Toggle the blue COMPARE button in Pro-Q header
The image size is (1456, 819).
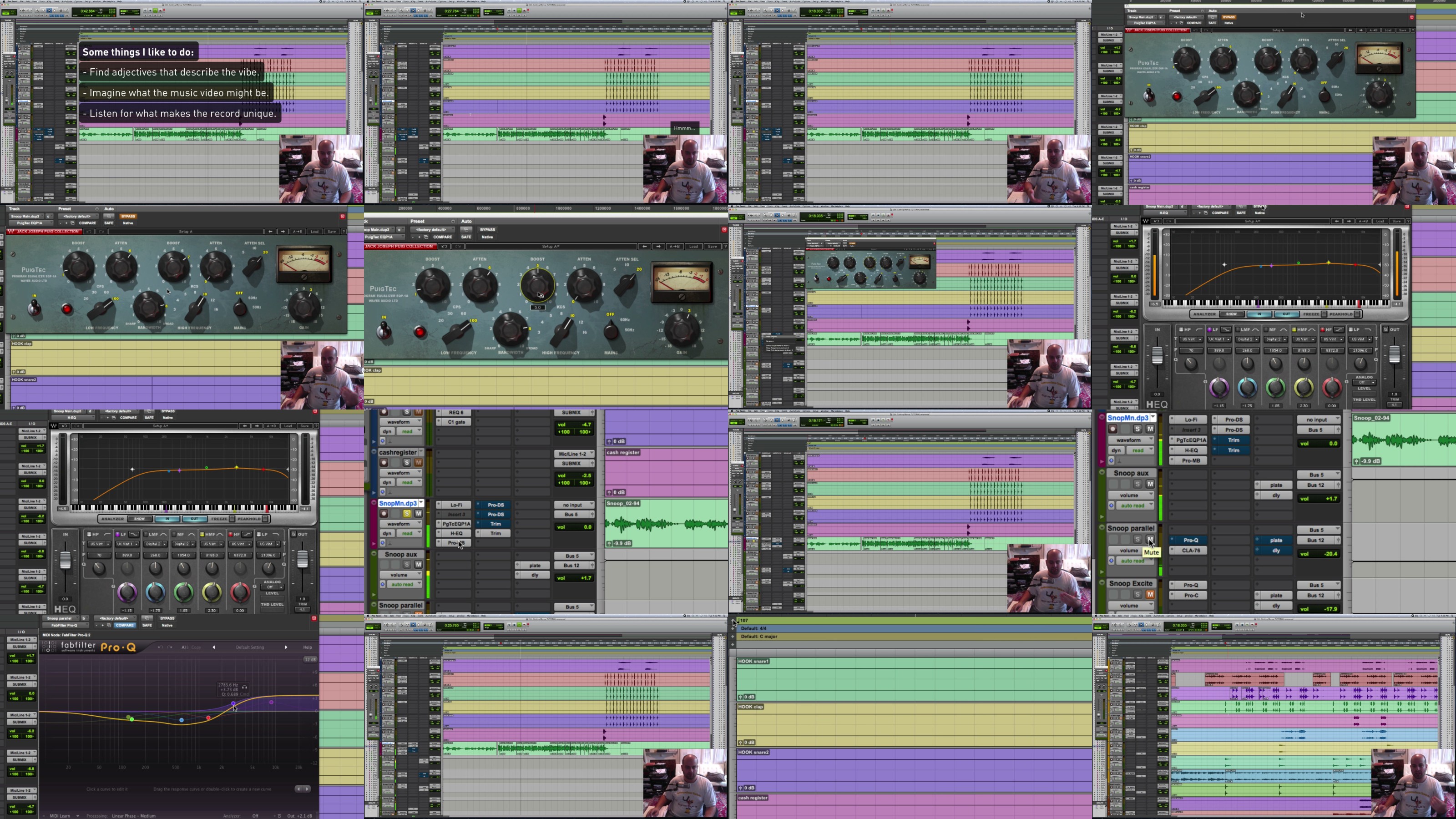click(x=124, y=625)
